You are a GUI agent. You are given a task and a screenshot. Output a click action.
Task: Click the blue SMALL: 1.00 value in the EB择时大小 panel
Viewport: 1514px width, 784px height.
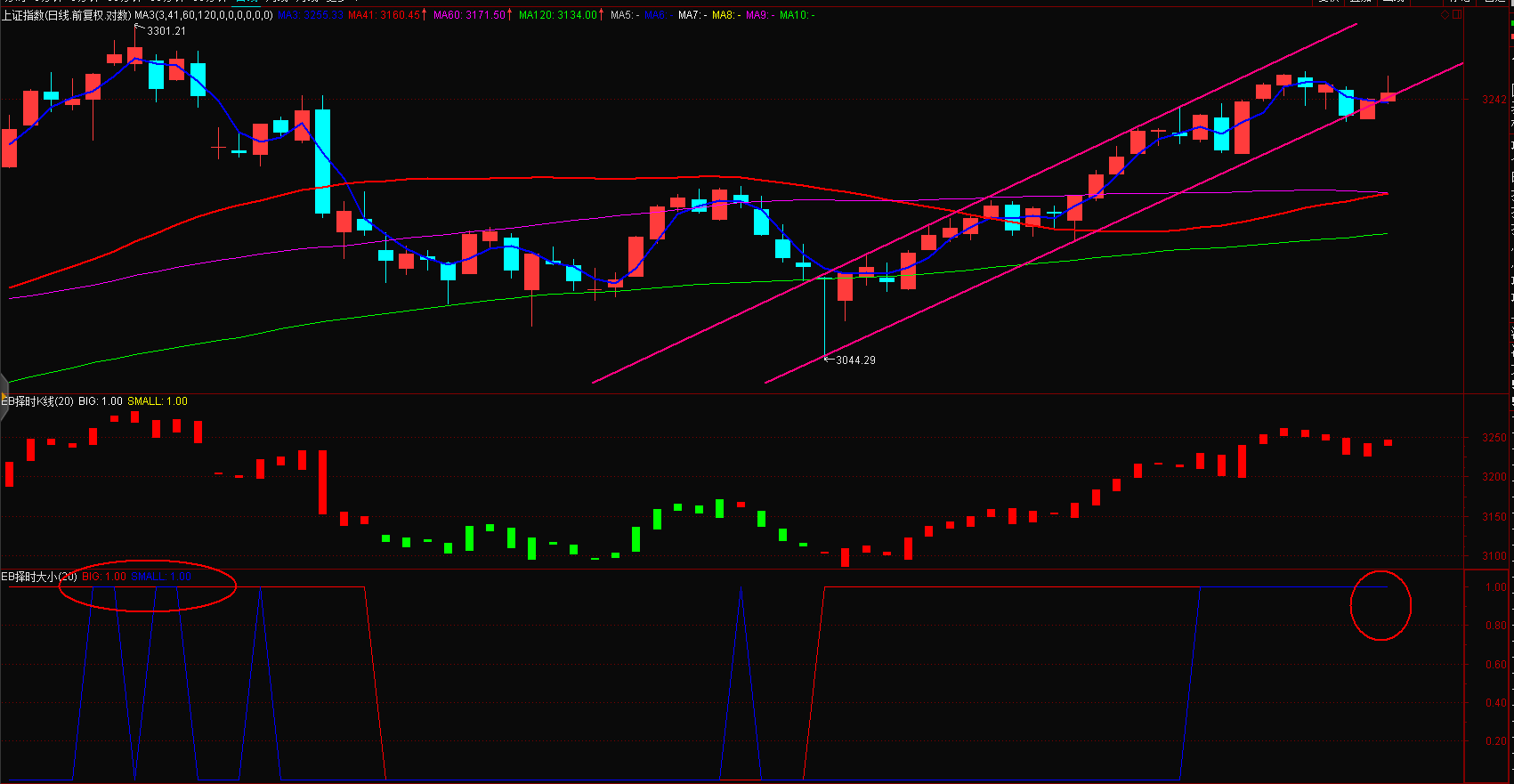pos(161,577)
